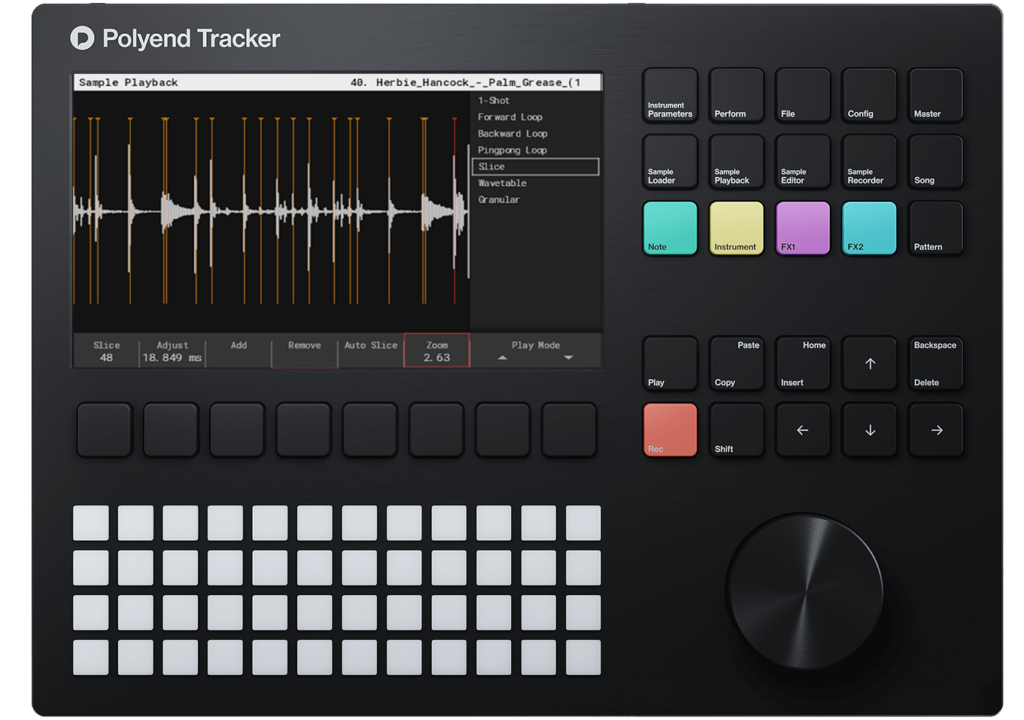Open the File button
1024x720 pixels.
(x=803, y=95)
